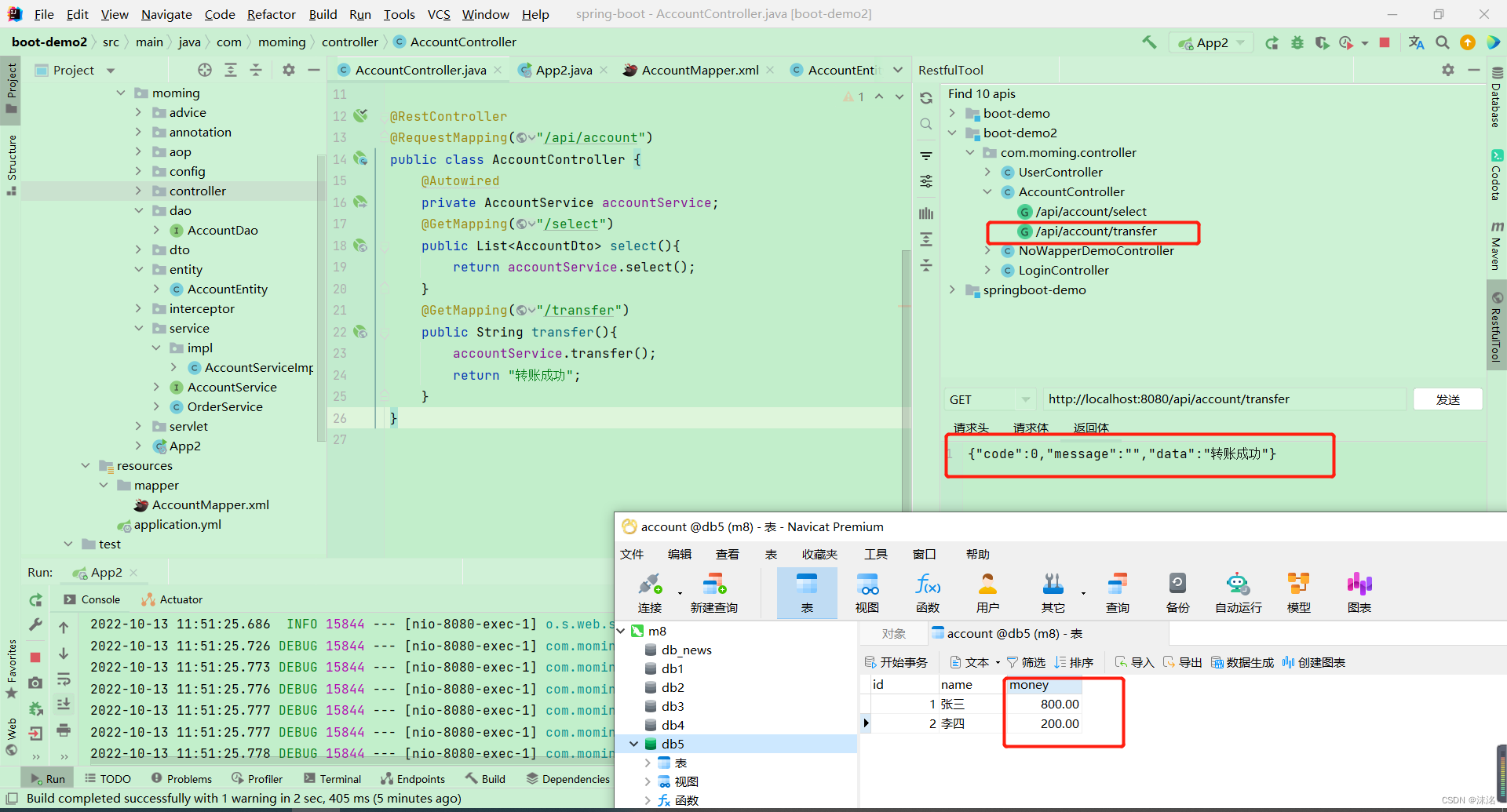Image resolution: width=1507 pixels, height=812 pixels.
Task: Click the gutter run icon on line 22
Action: (360, 332)
